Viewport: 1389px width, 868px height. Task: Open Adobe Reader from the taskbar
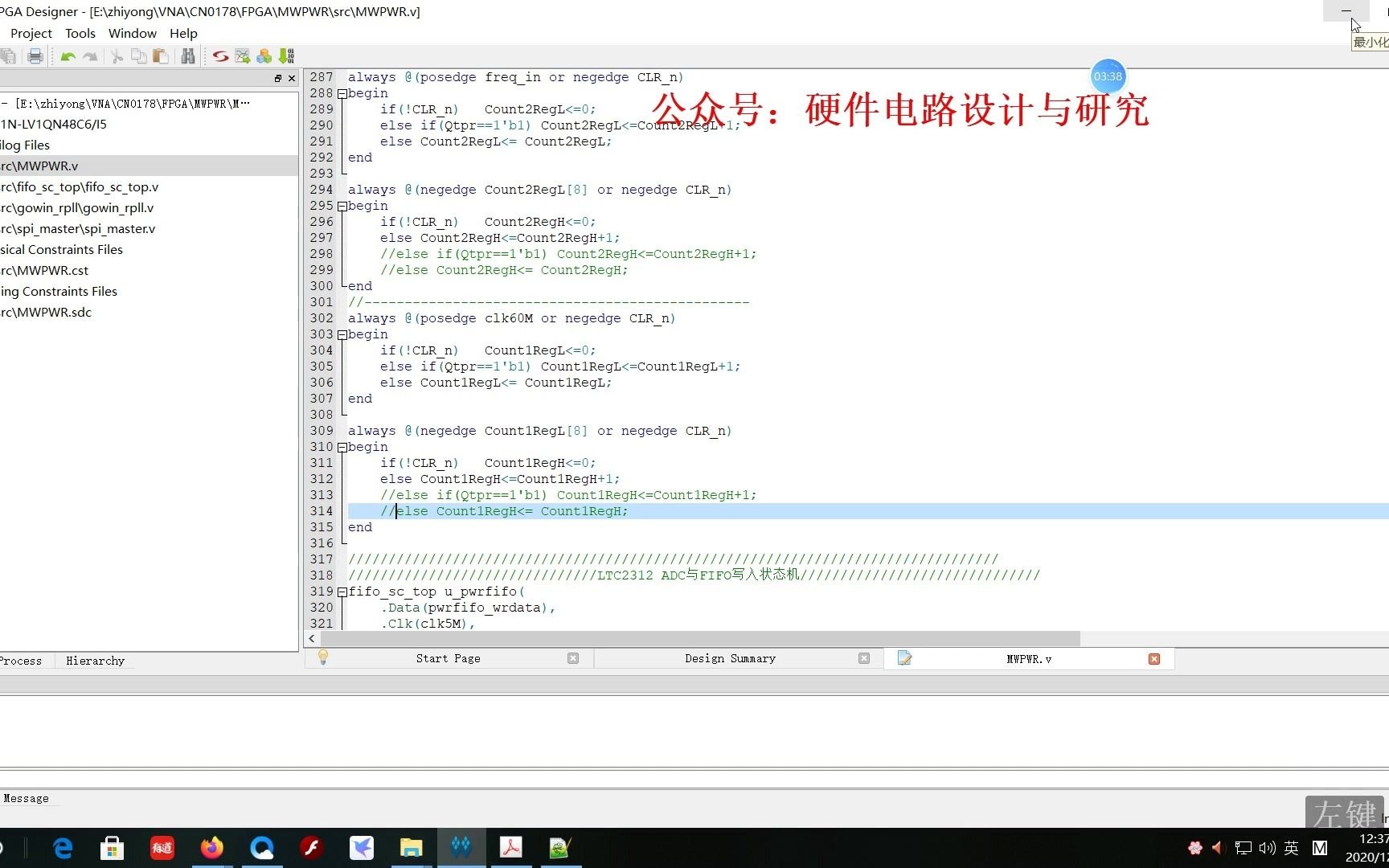tap(511, 847)
